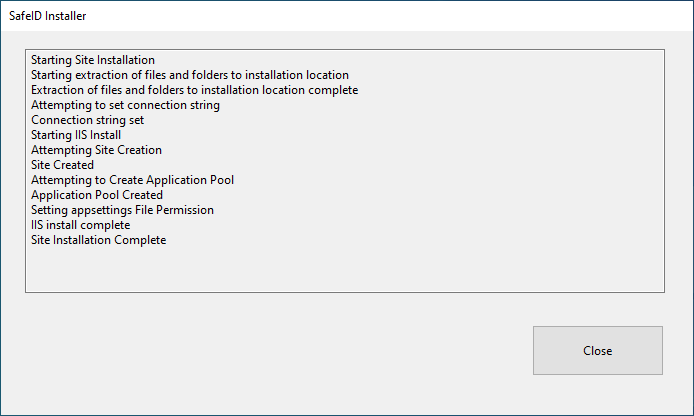
Task: Select the 'Attempting Site Creation' log line
Action: coord(96,150)
